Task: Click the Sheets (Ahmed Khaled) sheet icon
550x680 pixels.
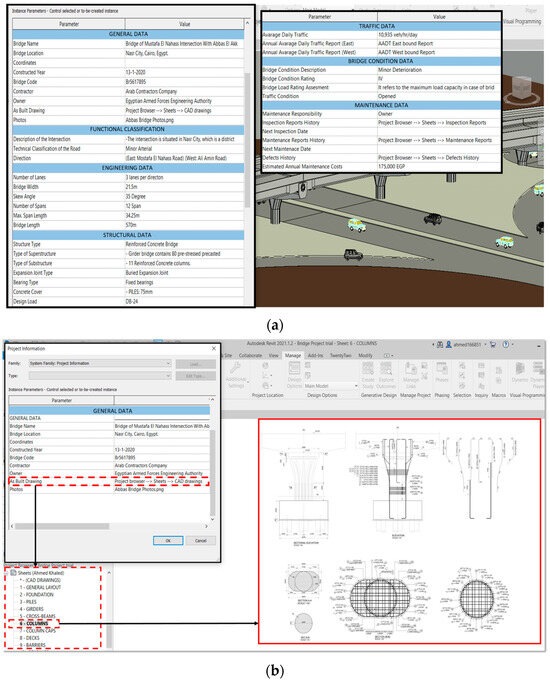Action: (13, 572)
